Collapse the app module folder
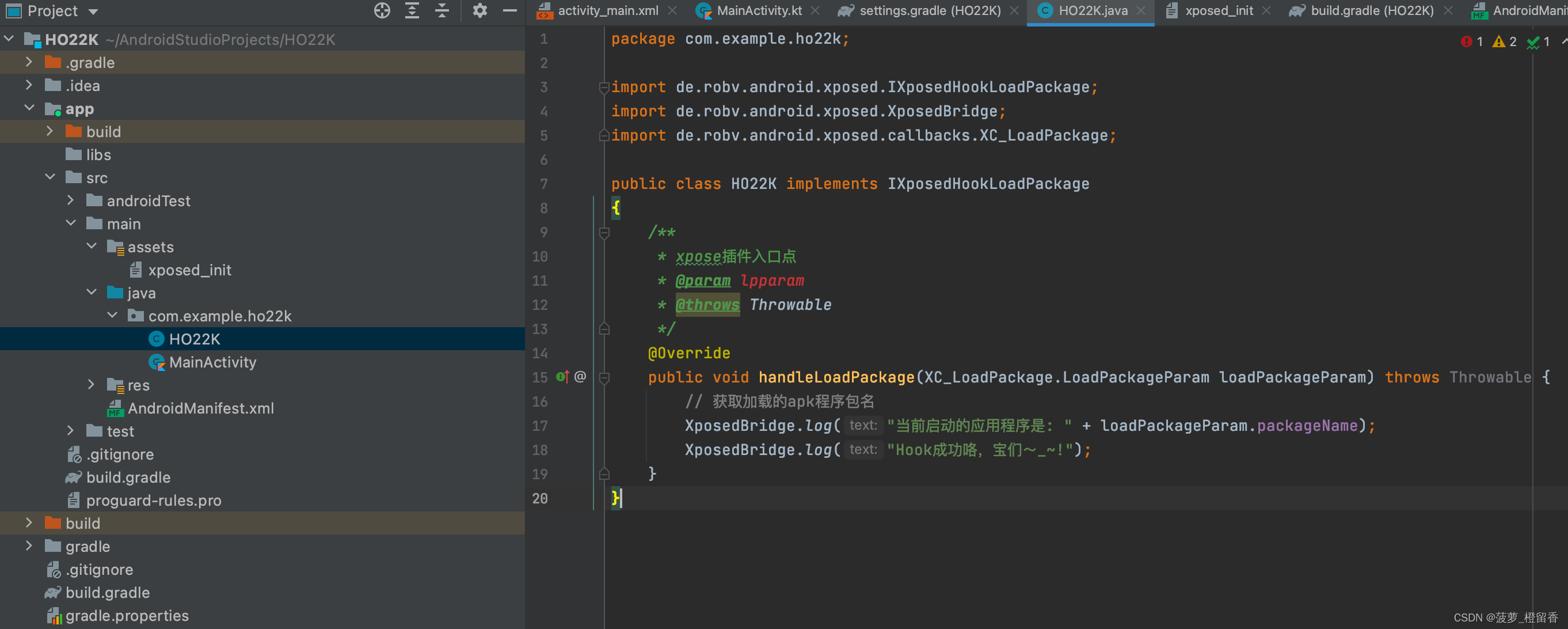 click(29, 108)
